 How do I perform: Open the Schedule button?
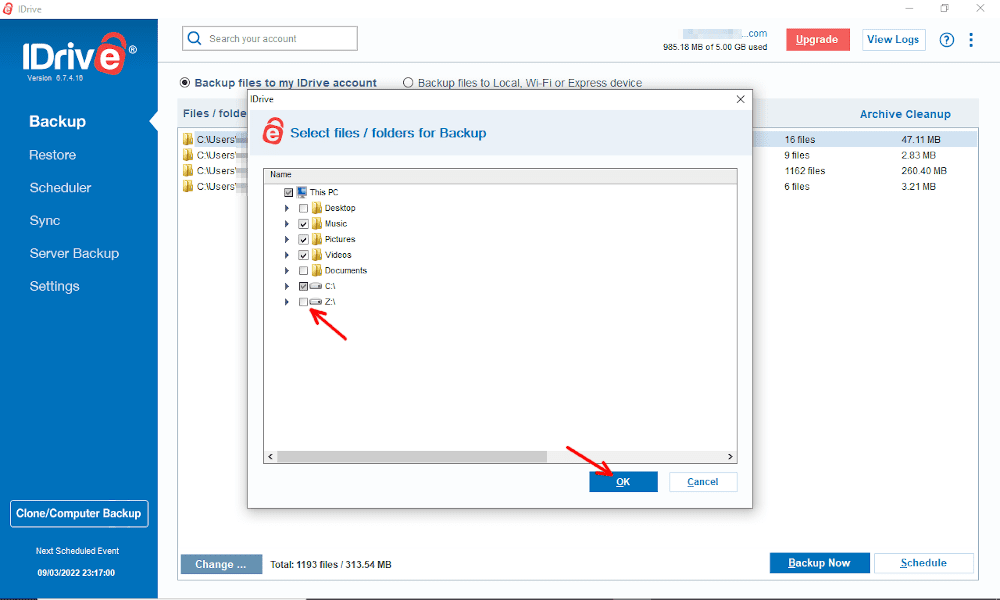tap(923, 563)
